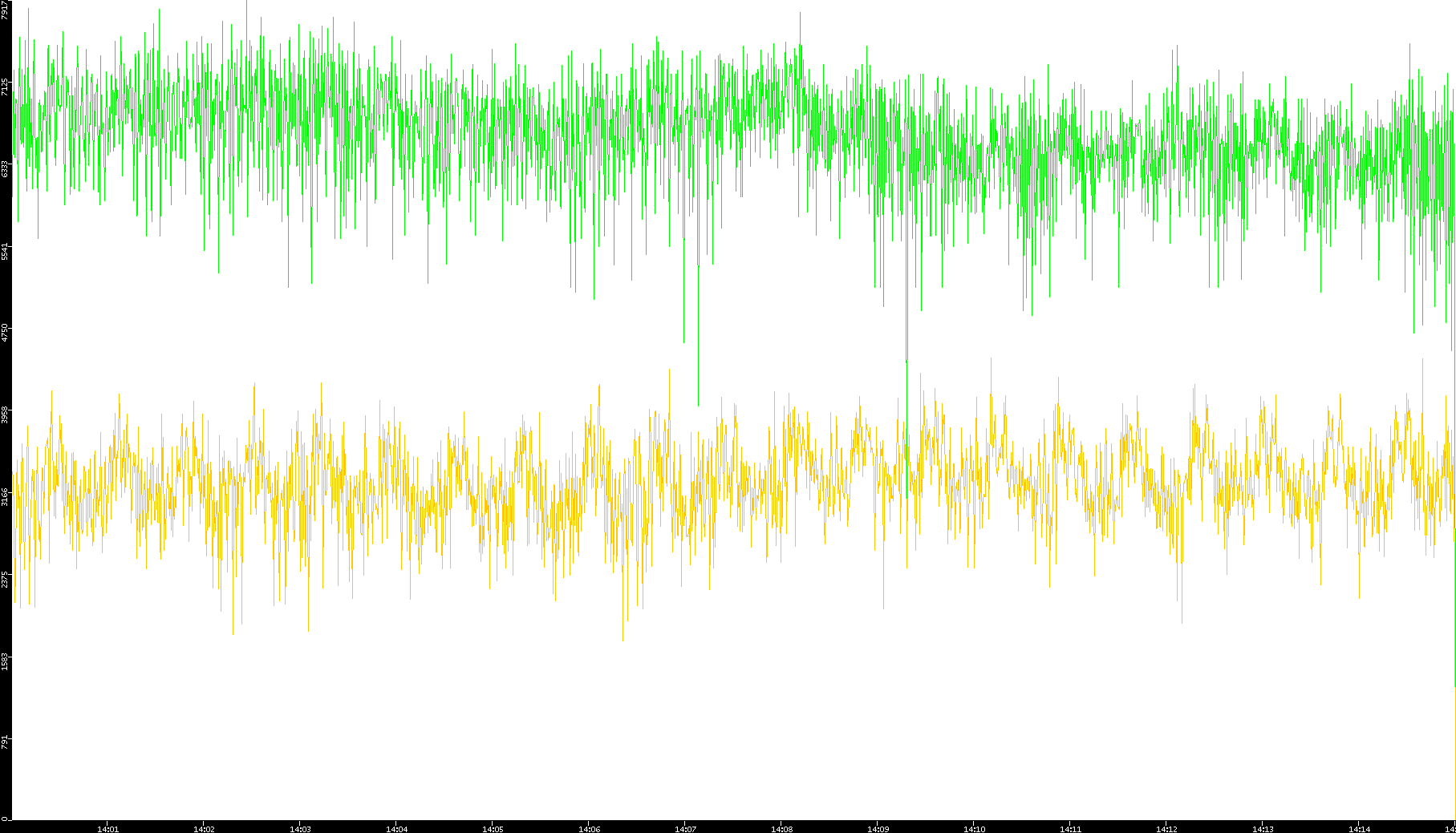The height and width of the screenshot is (833, 1456).
Task: Select the 7917 value axis label
Action: [x=6, y=10]
